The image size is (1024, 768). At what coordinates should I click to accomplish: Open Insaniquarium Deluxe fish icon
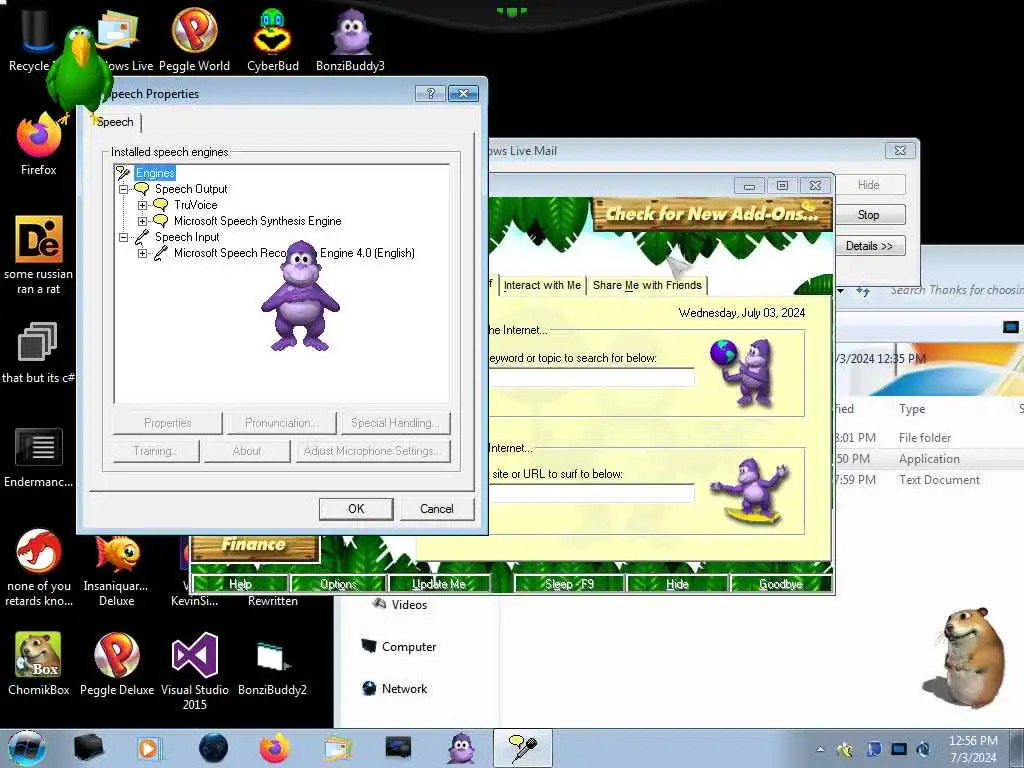click(x=116, y=567)
